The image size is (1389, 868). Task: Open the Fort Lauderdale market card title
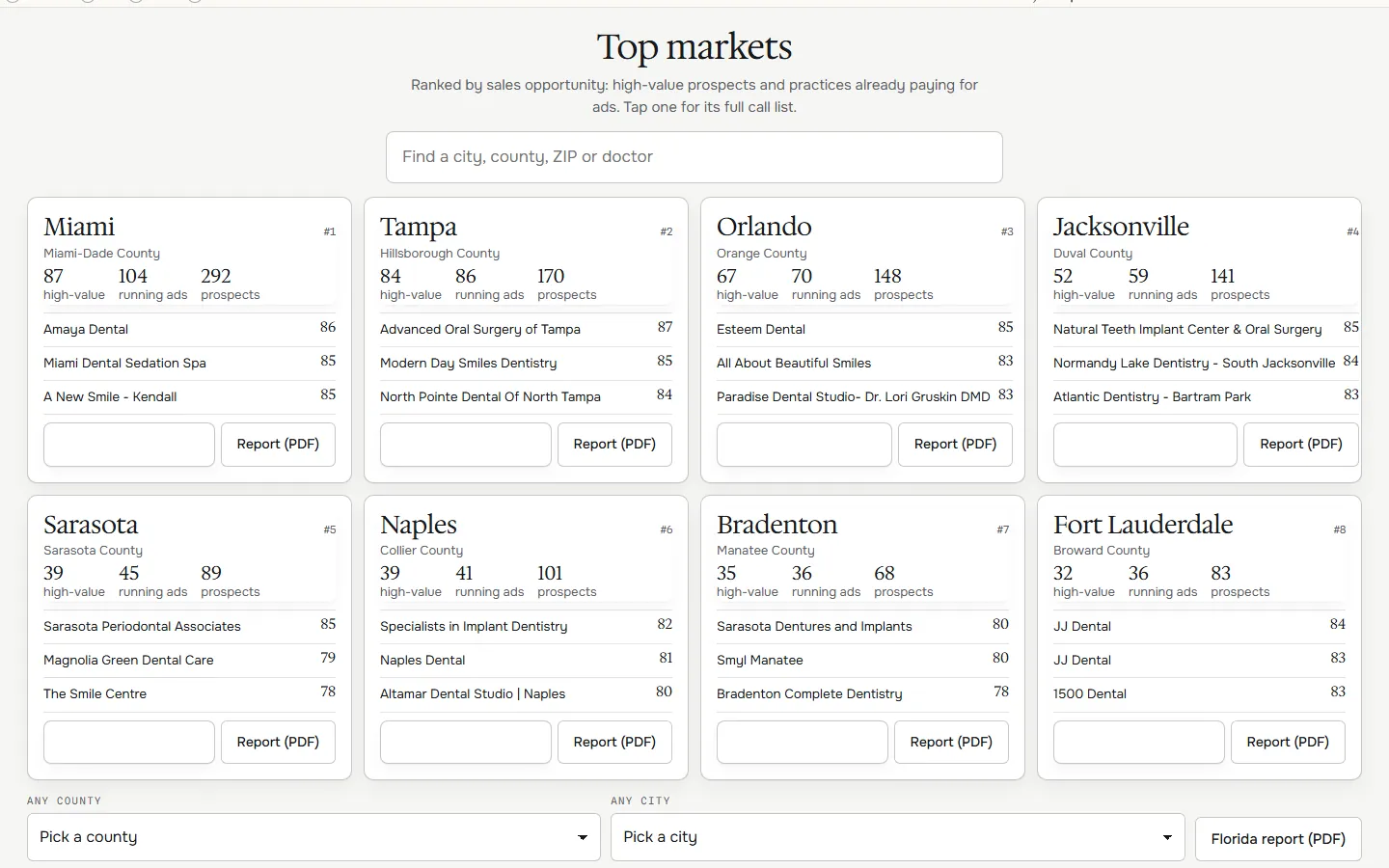coord(1143,526)
